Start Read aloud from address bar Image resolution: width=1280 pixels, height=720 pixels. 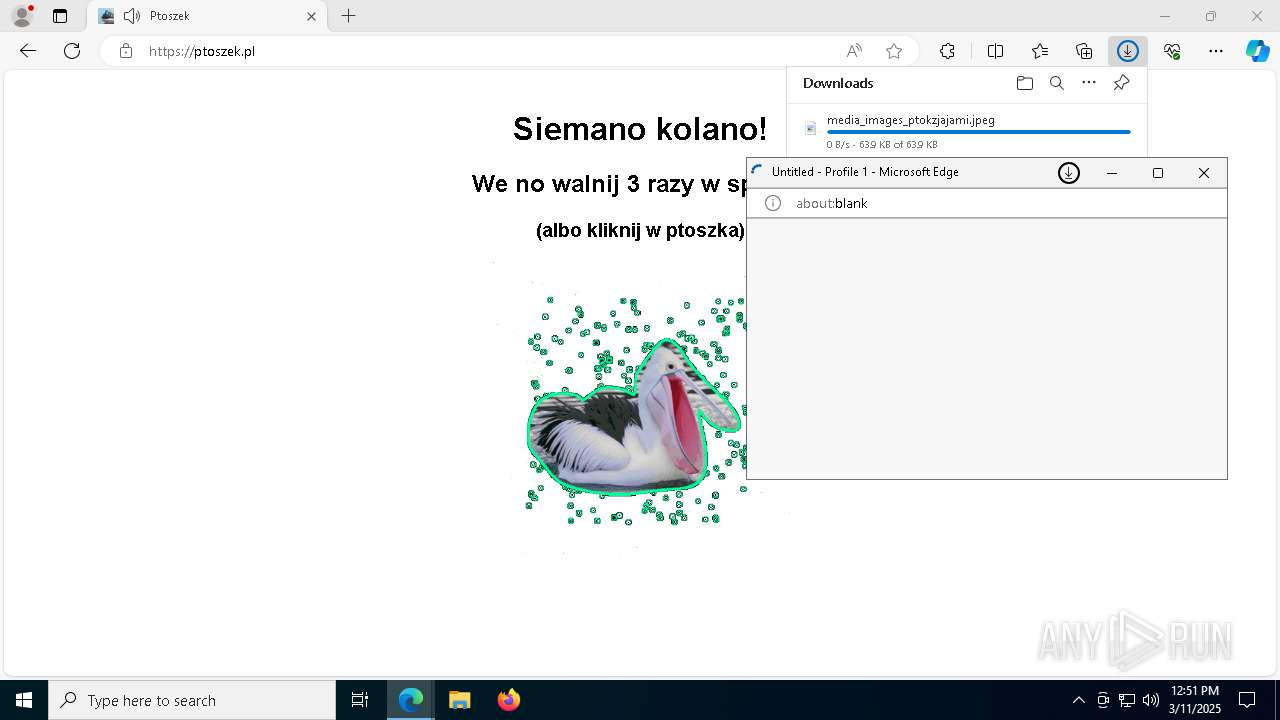[x=854, y=51]
